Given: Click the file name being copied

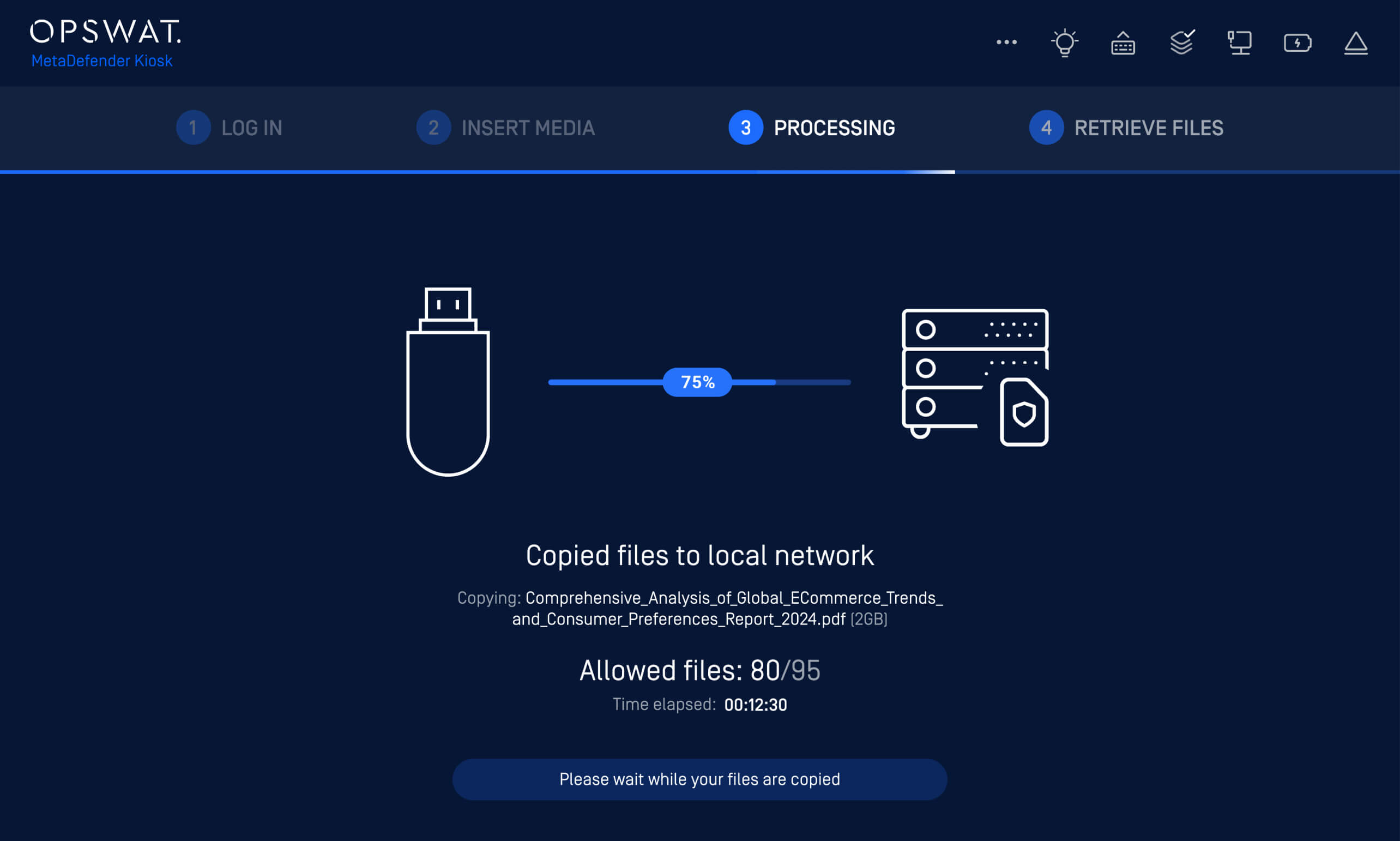Looking at the screenshot, I should pyautogui.click(x=728, y=608).
